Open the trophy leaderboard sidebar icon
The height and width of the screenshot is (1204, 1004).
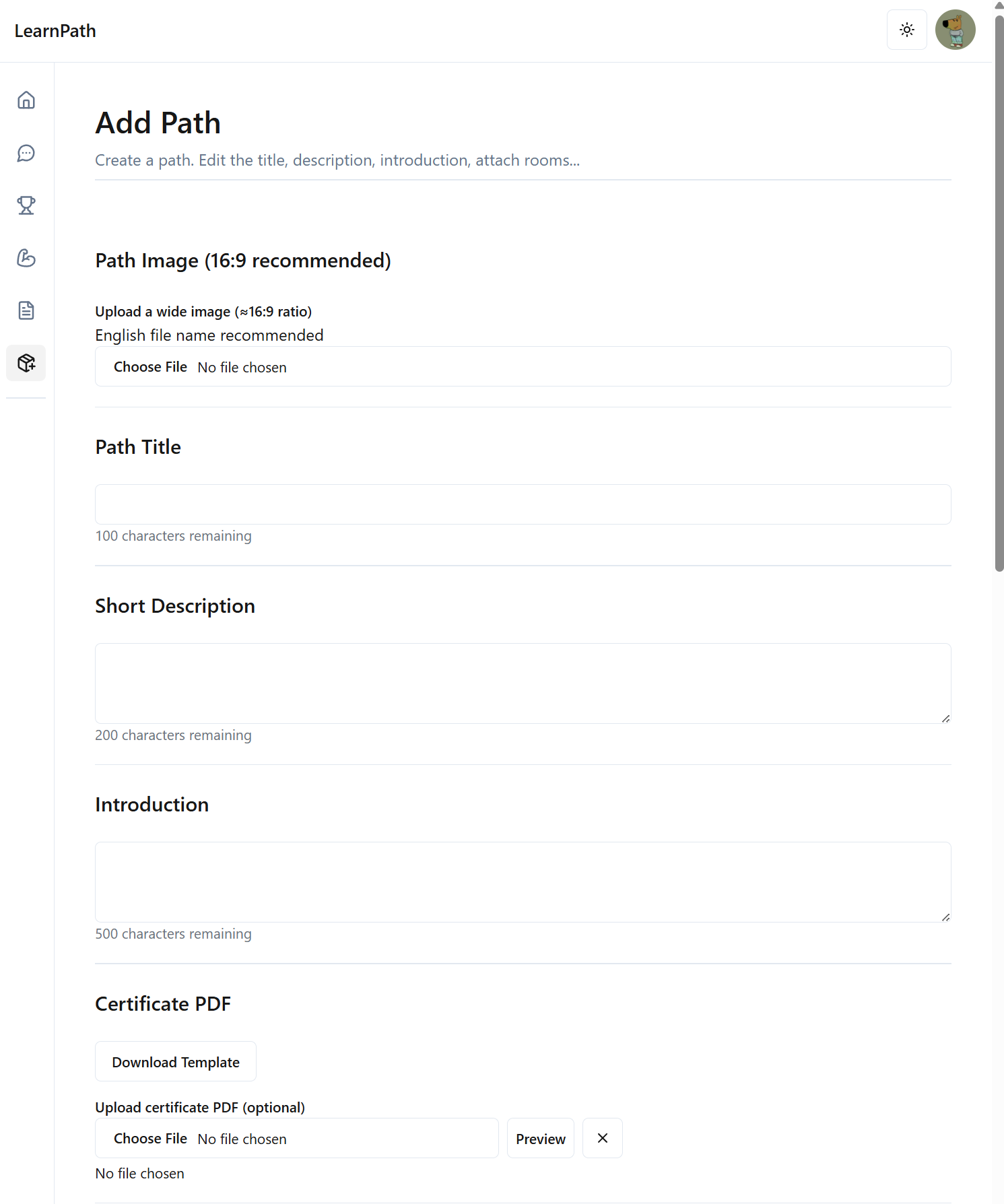tap(26, 205)
